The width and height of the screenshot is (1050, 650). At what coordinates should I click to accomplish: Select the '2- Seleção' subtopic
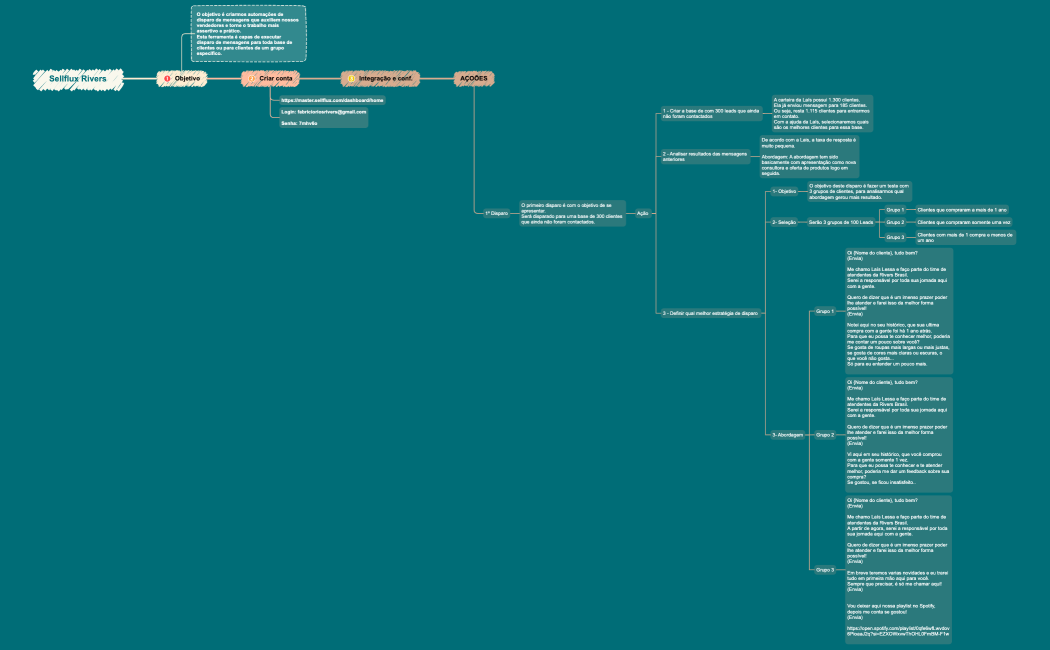click(784, 222)
